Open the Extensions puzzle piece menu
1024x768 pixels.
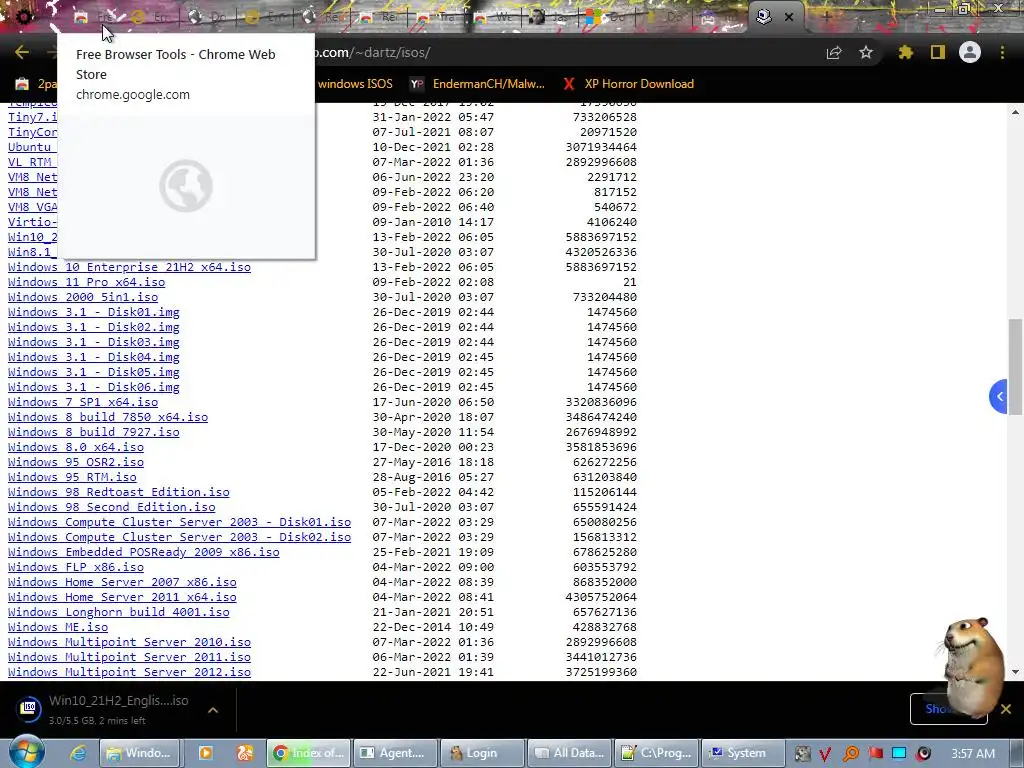coord(905,52)
